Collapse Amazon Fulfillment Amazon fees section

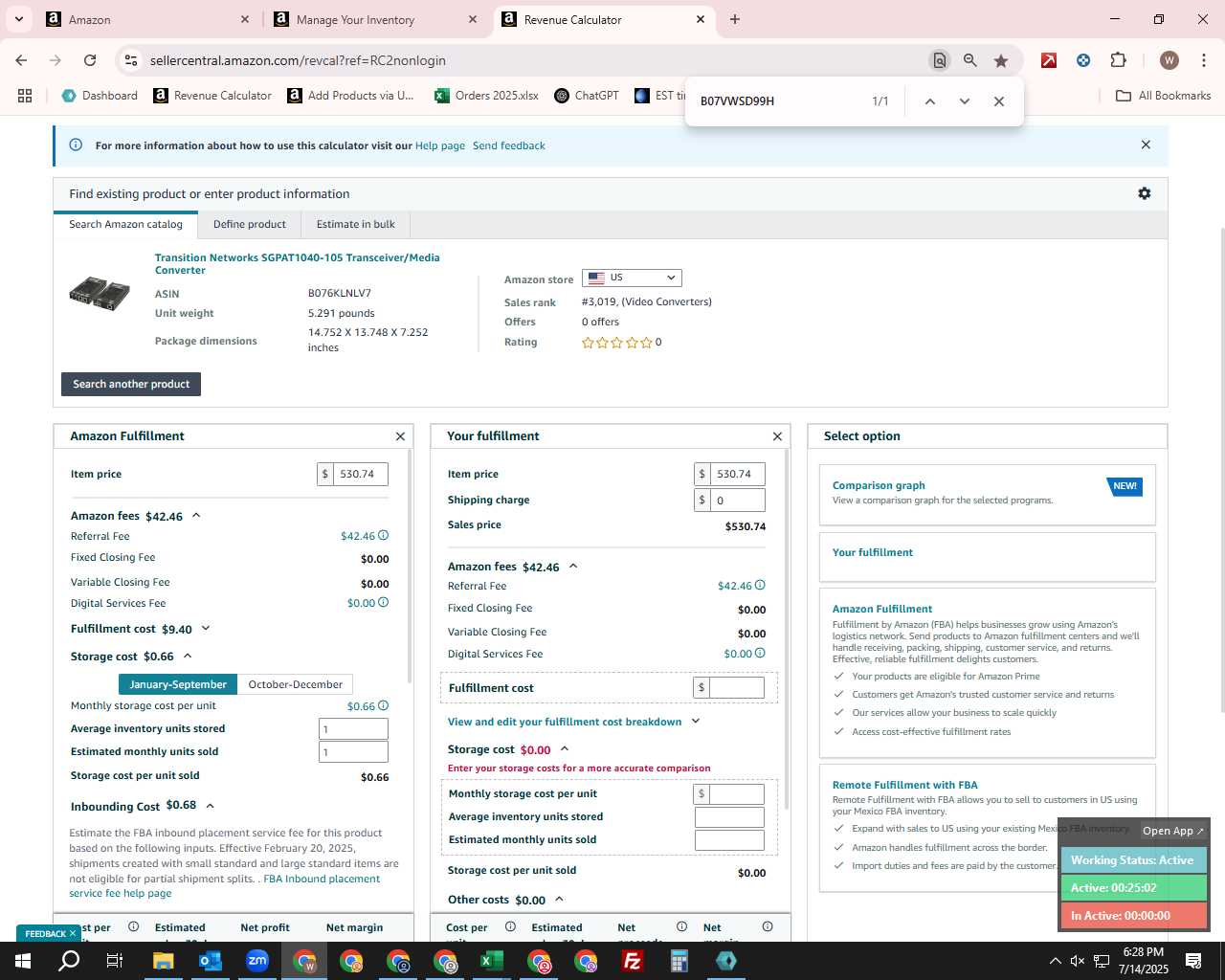click(x=196, y=516)
